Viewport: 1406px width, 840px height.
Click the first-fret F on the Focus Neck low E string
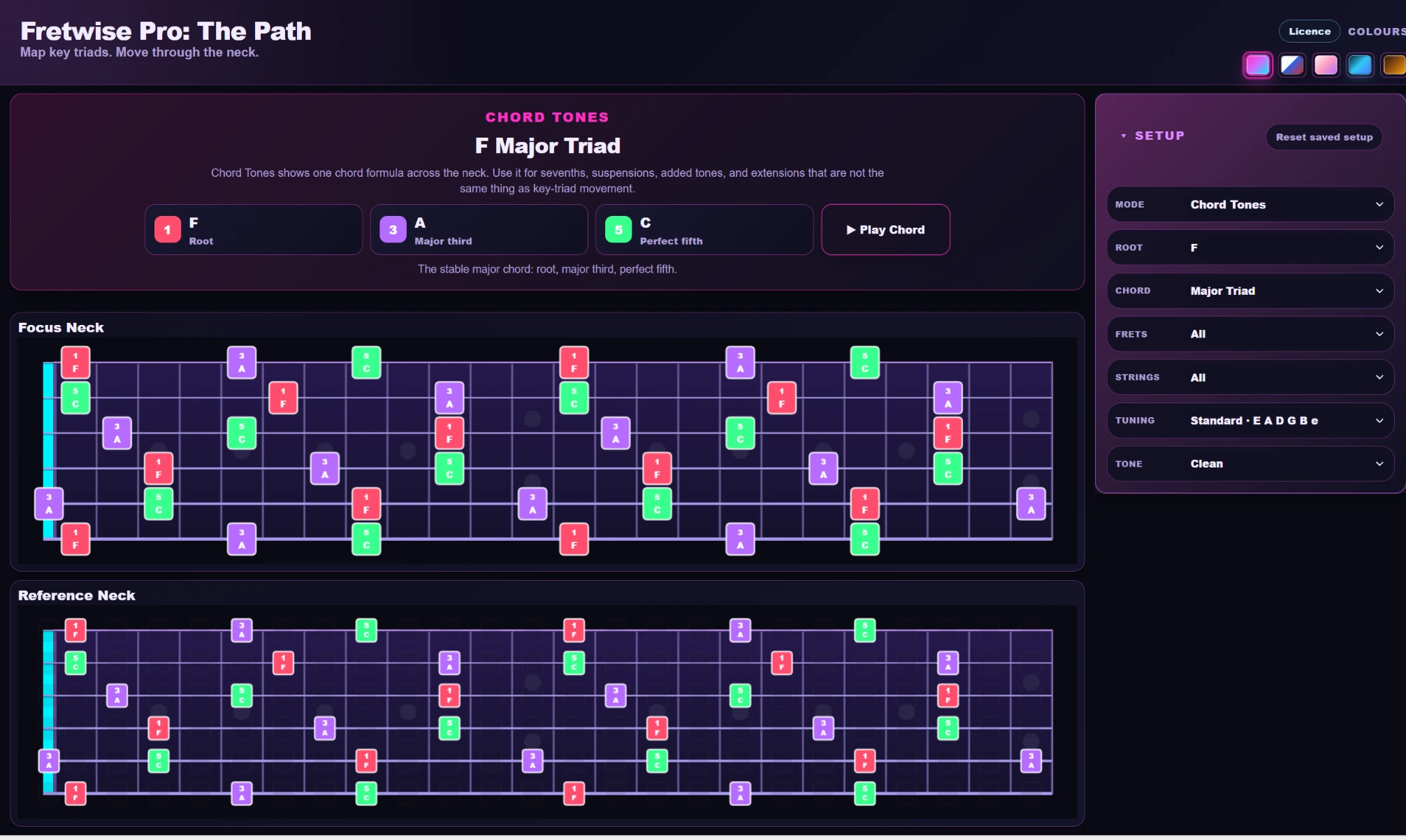click(x=75, y=539)
